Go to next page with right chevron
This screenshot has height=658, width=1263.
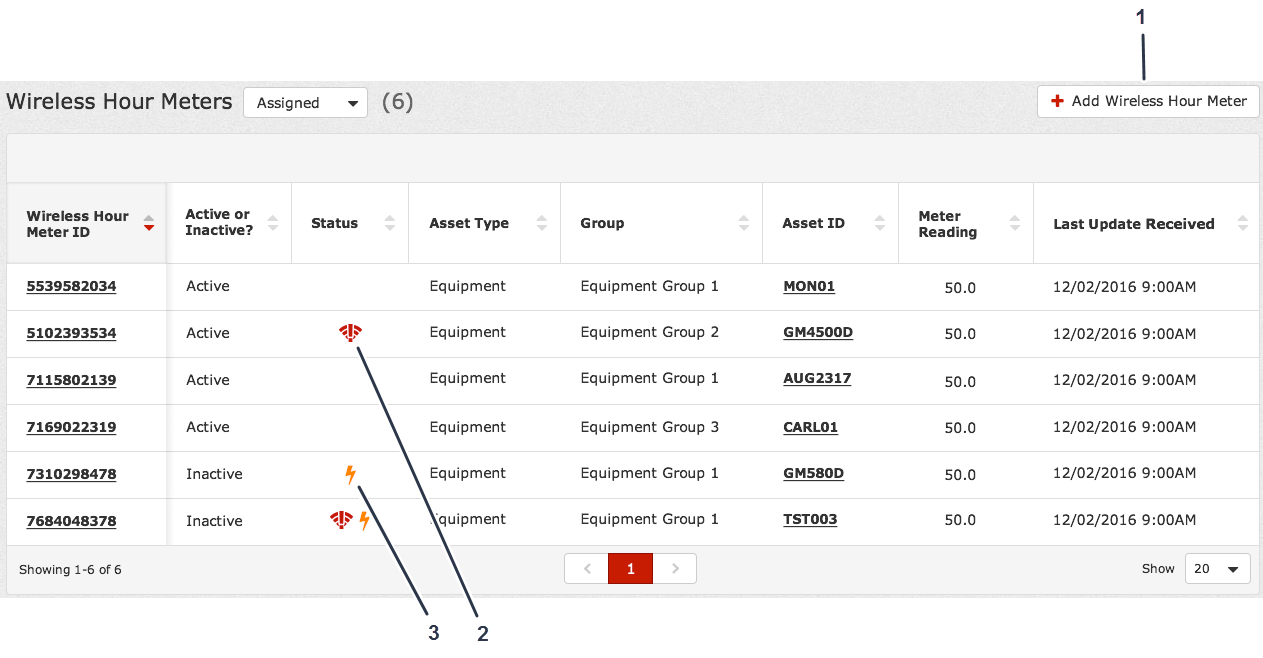[x=675, y=569]
